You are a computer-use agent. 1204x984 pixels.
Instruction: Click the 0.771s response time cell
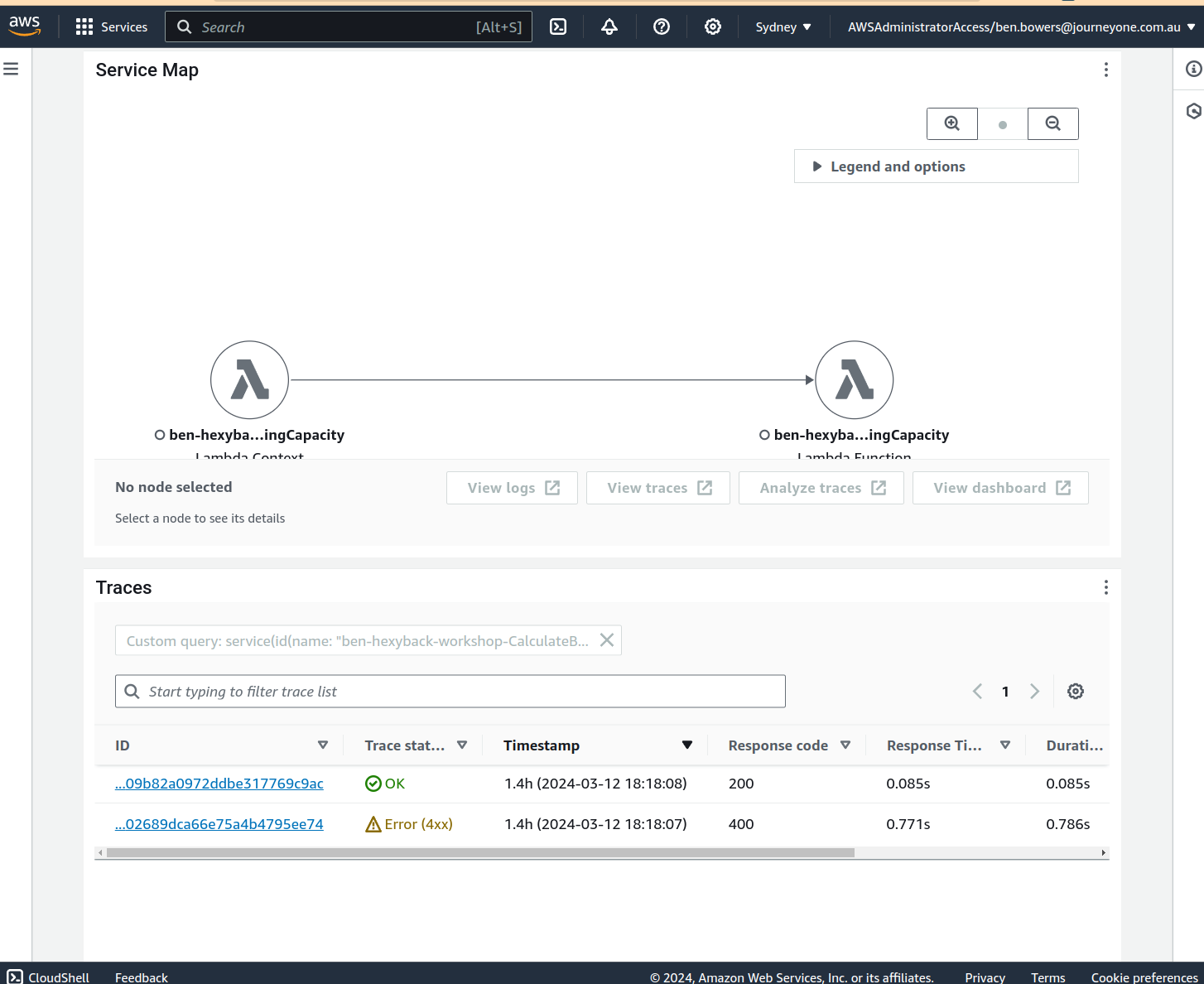[908, 824]
